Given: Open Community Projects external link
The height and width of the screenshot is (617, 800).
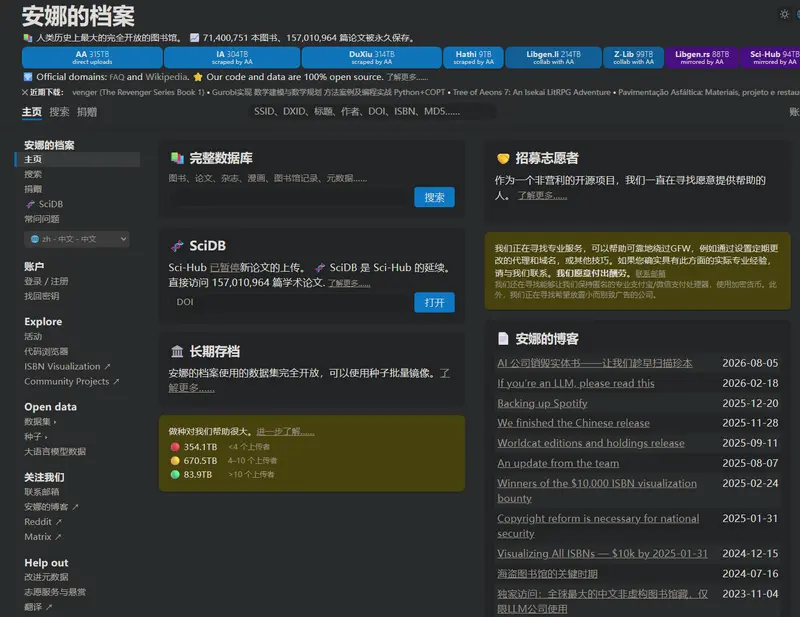Looking at the screenshot, I should point(71,381).
